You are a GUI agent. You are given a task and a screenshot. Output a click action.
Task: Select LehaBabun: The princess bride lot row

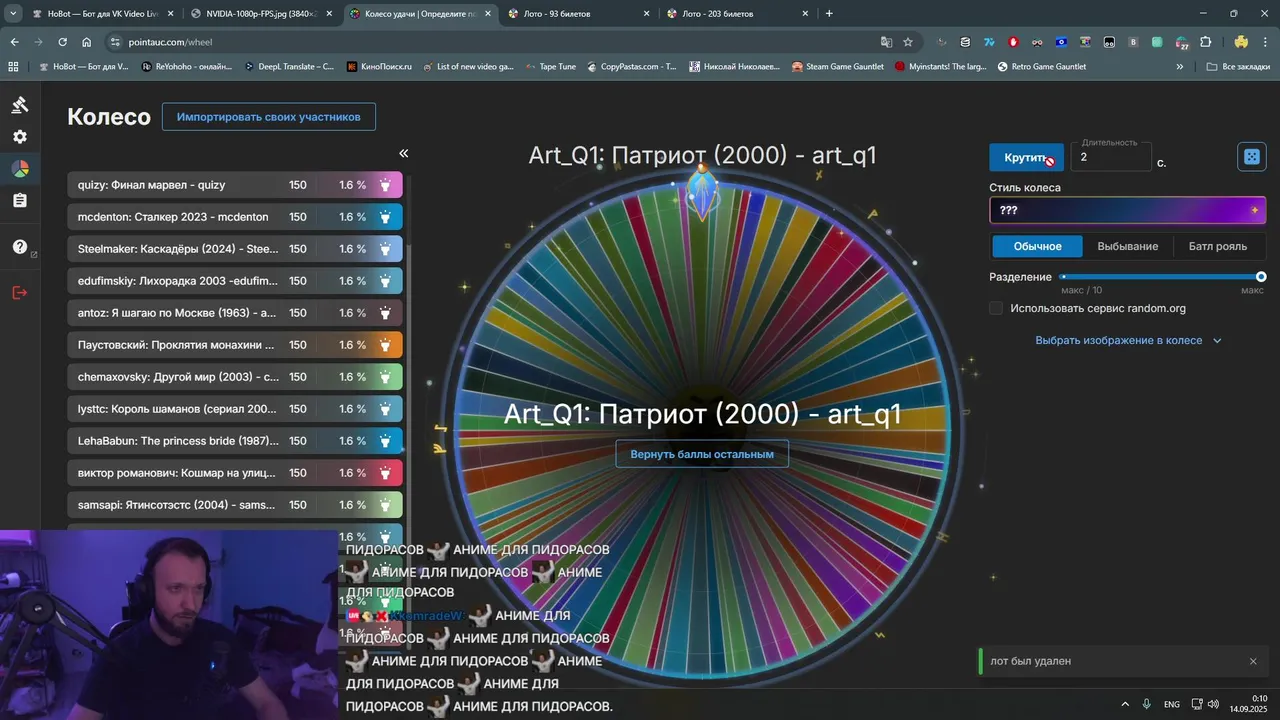[235, 441]
